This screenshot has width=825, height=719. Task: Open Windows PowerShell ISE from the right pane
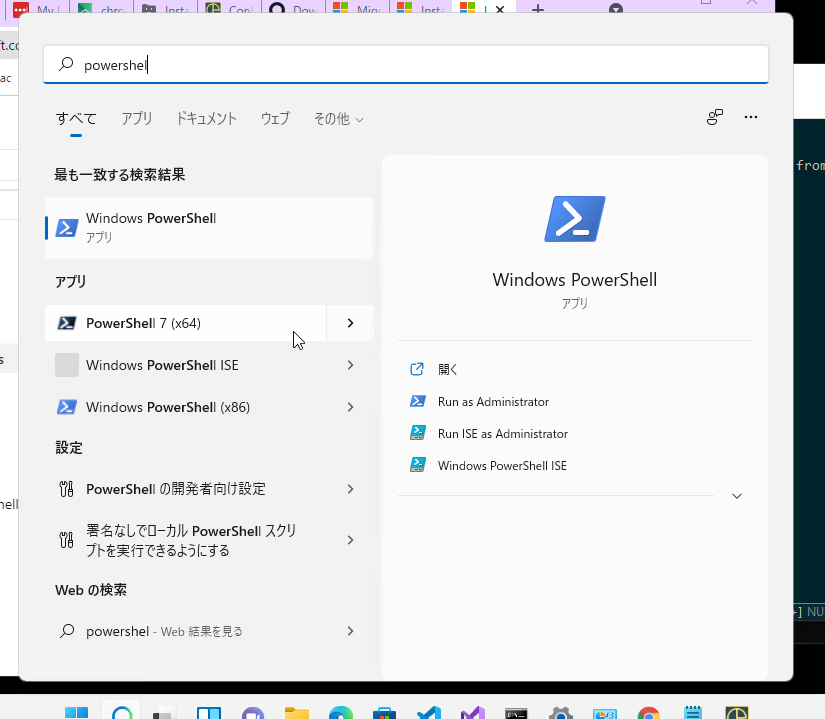pos(501,466)
